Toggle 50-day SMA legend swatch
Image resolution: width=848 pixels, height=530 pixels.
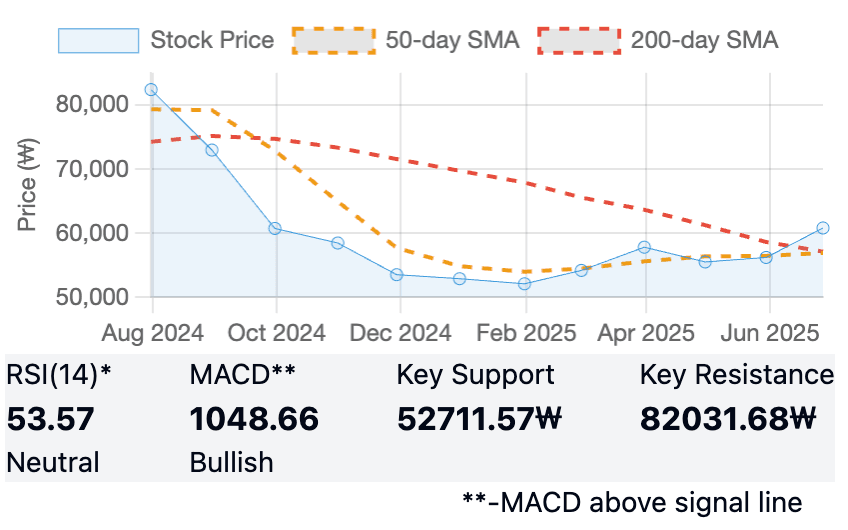(x=333, y=40)
